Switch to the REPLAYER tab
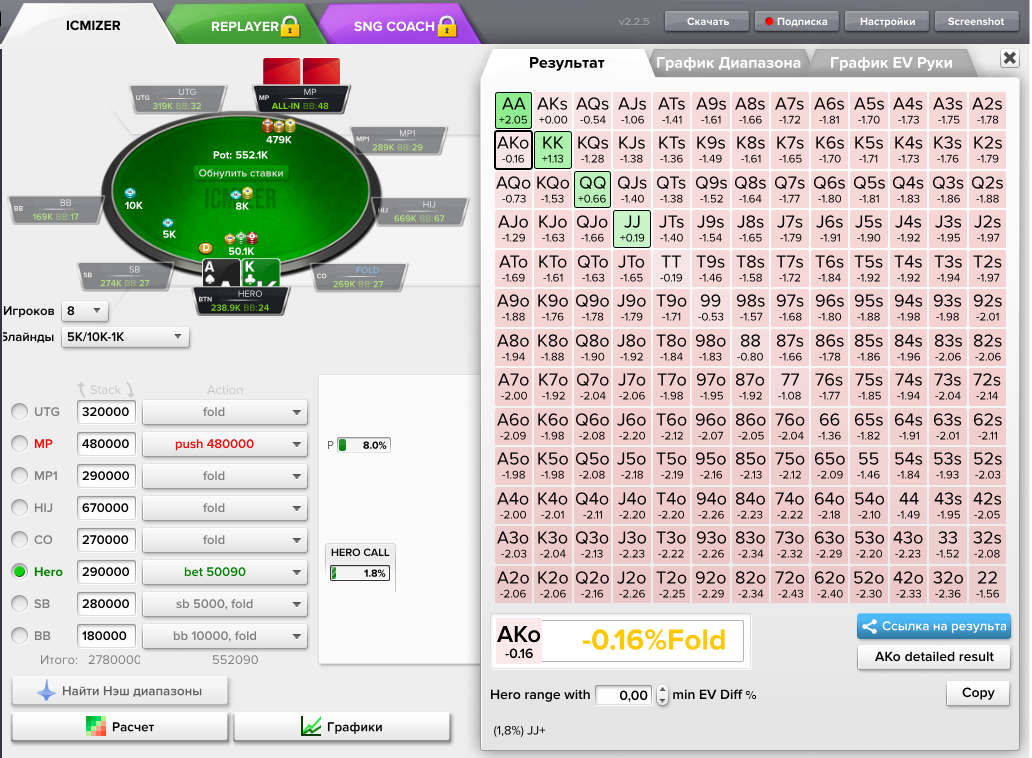This screenshot has height=758, width=1032. [x=245, y=26]
